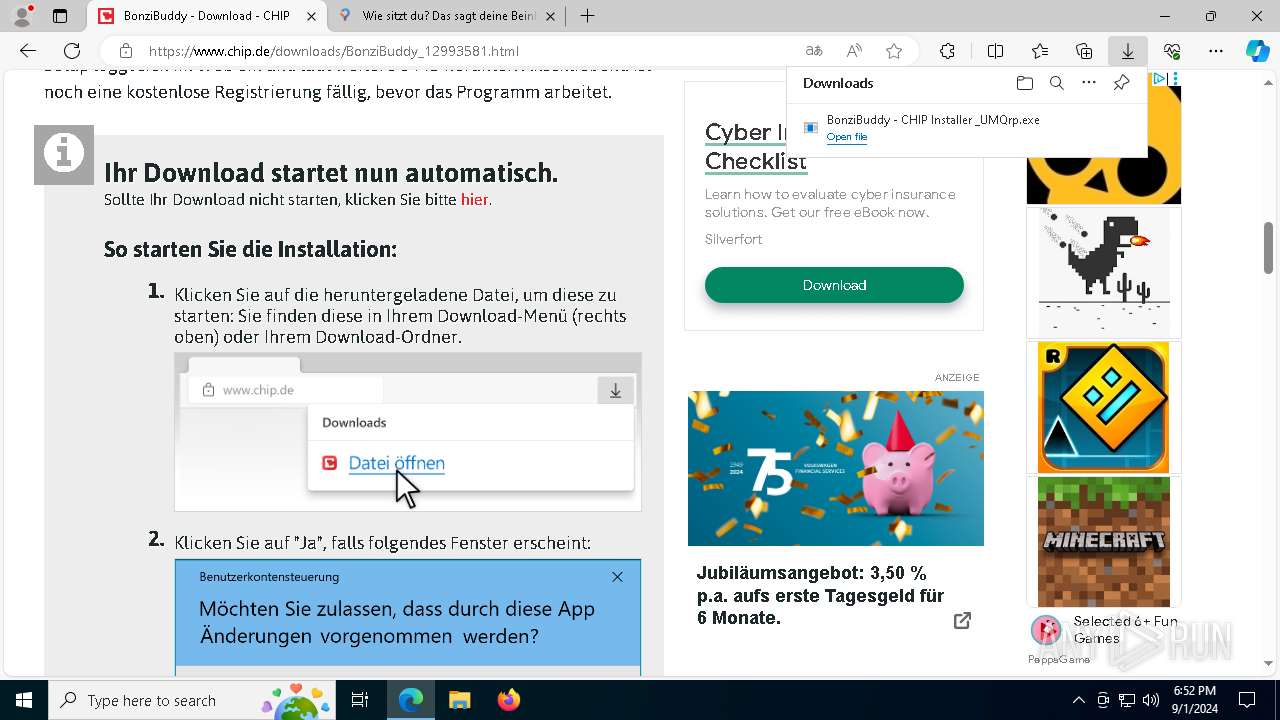This screenshot has width=1280, height=720.
Task: Click the BonziBuddy installer file icon
Action: click(x=811, y=127)
